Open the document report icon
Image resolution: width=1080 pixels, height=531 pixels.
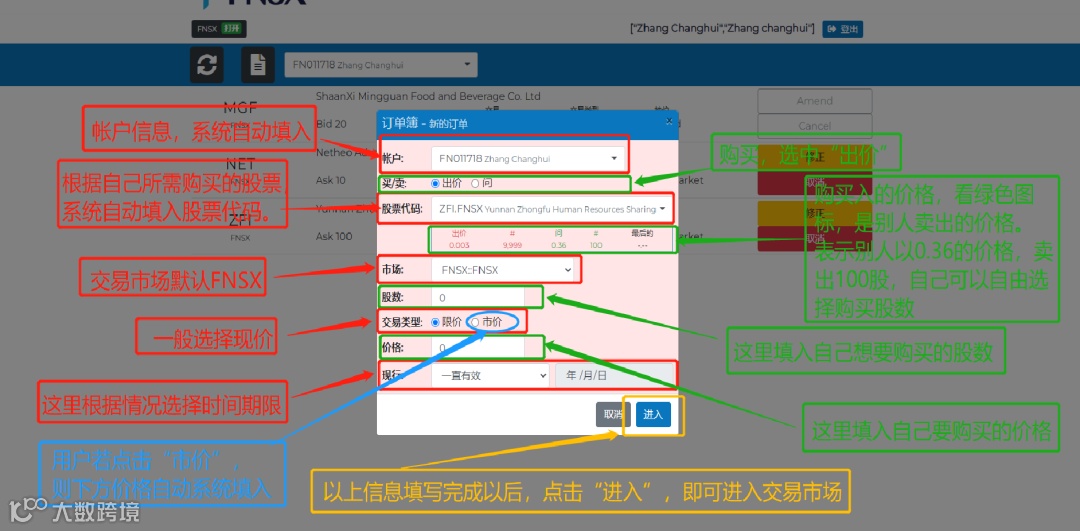258,65
